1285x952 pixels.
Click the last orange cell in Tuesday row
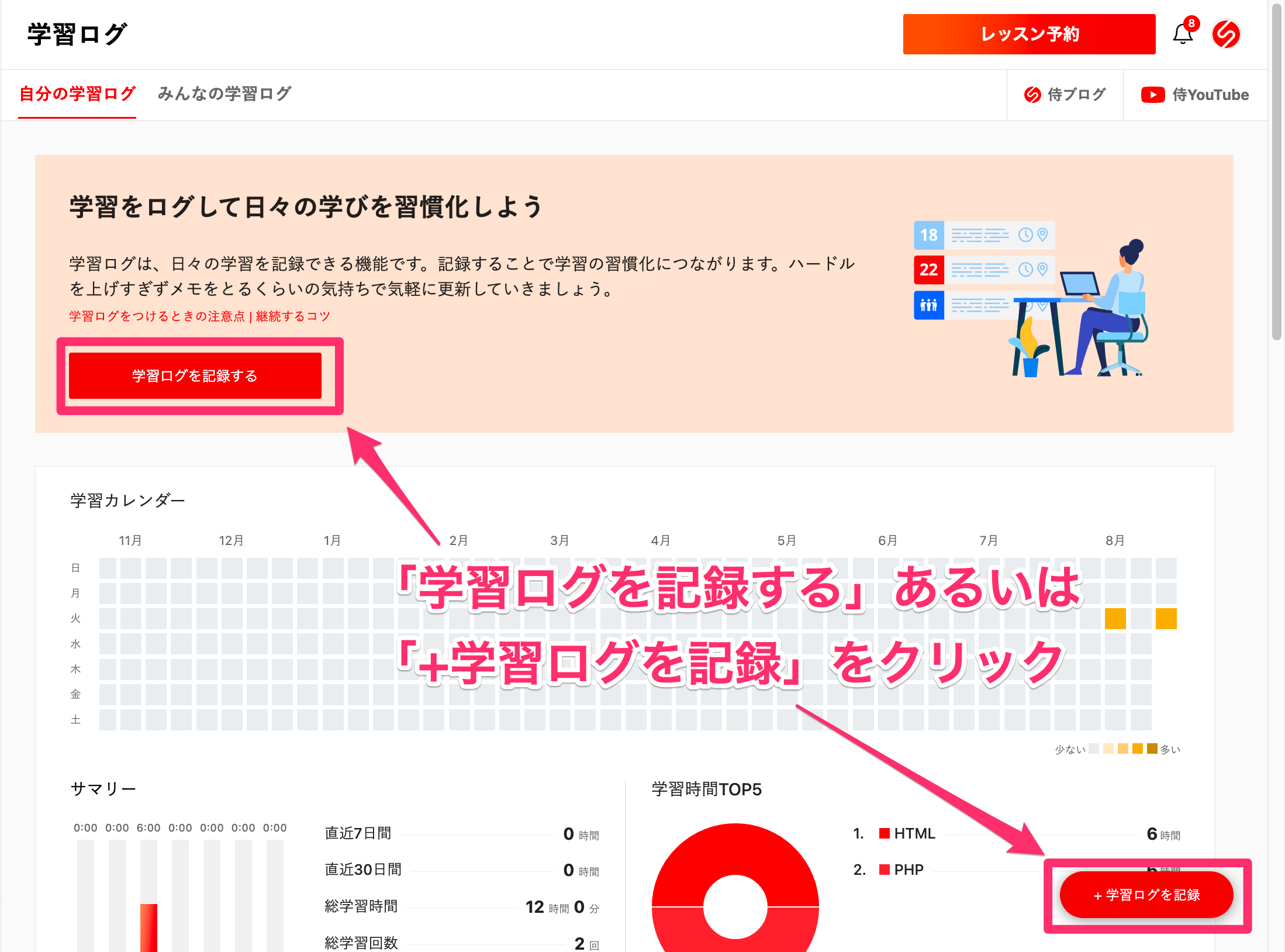1166,618
